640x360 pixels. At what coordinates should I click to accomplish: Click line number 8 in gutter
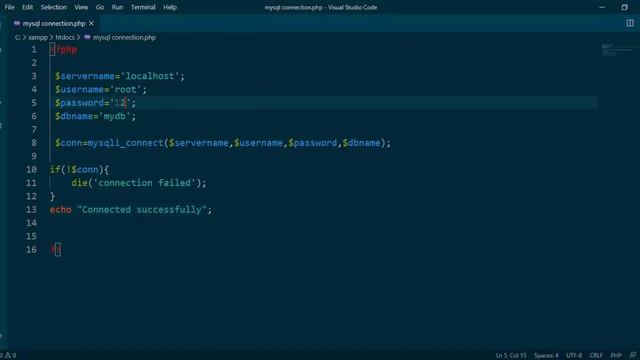[34, 143]
